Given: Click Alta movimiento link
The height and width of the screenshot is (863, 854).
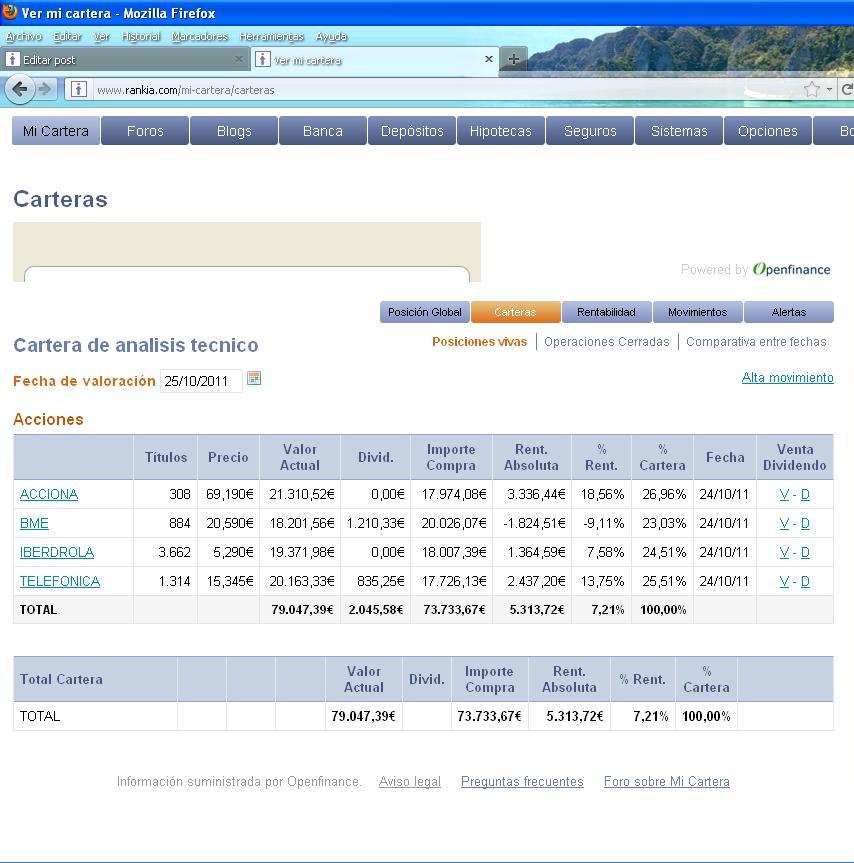Looking at the screenshot, I should click(x=787, y=378).
